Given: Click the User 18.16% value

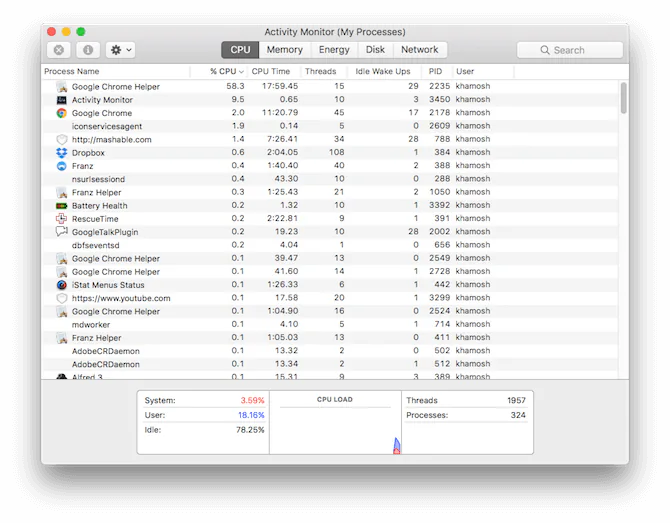Looking at the screenshot, I should (251, 415).
